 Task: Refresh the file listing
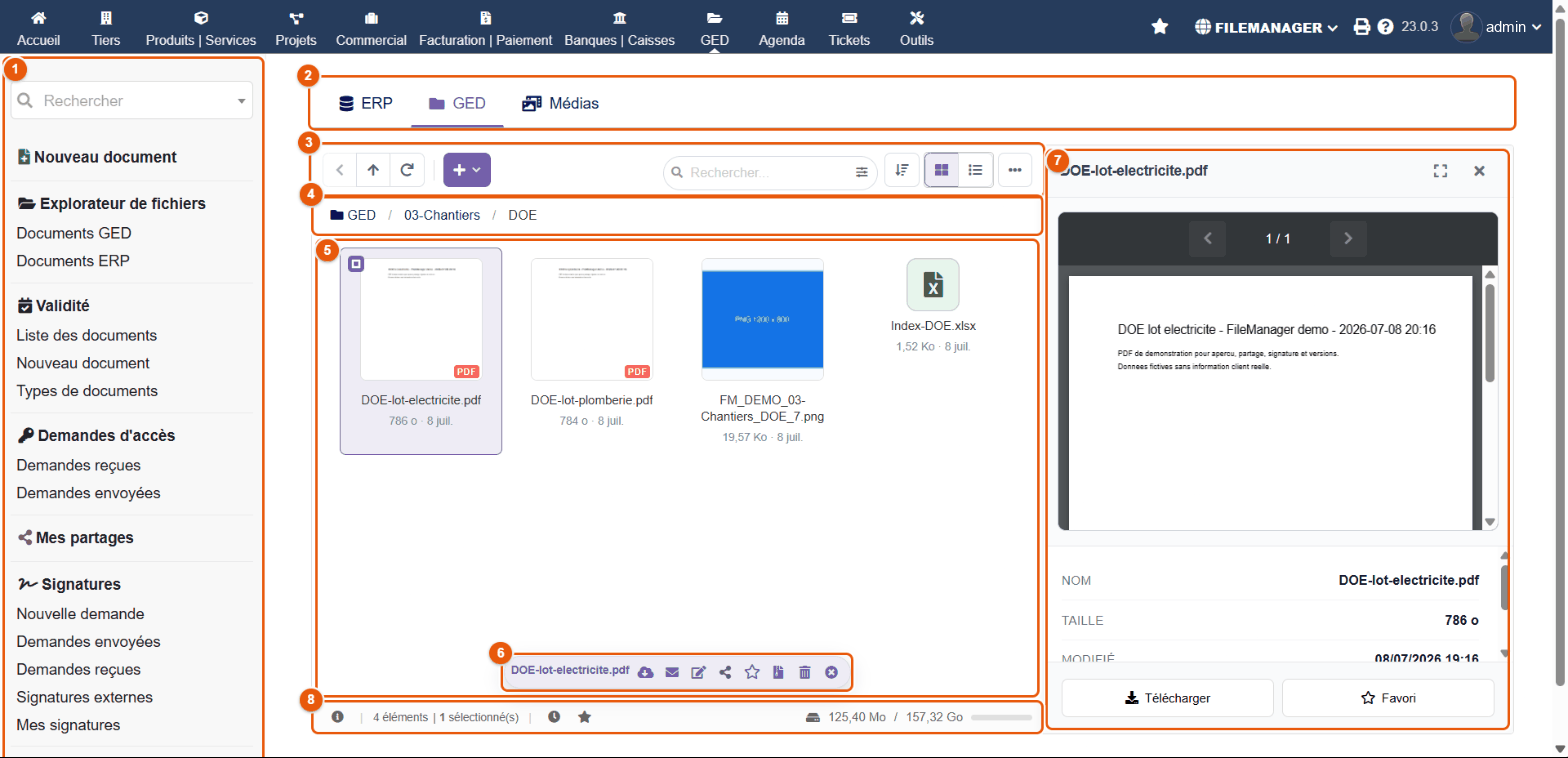(x=407, y=170)
